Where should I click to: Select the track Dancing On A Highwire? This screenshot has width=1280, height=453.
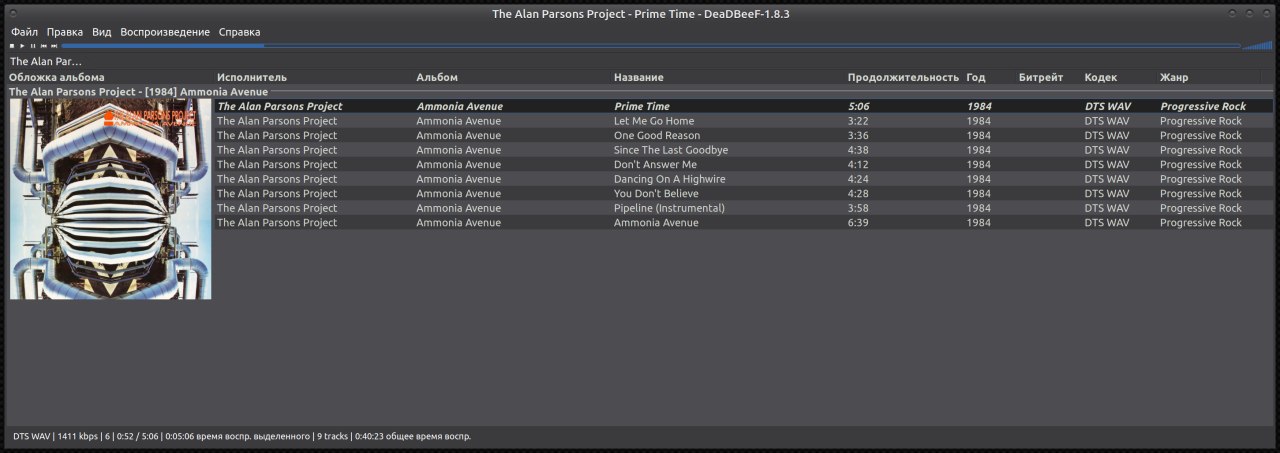click(744, 179)
